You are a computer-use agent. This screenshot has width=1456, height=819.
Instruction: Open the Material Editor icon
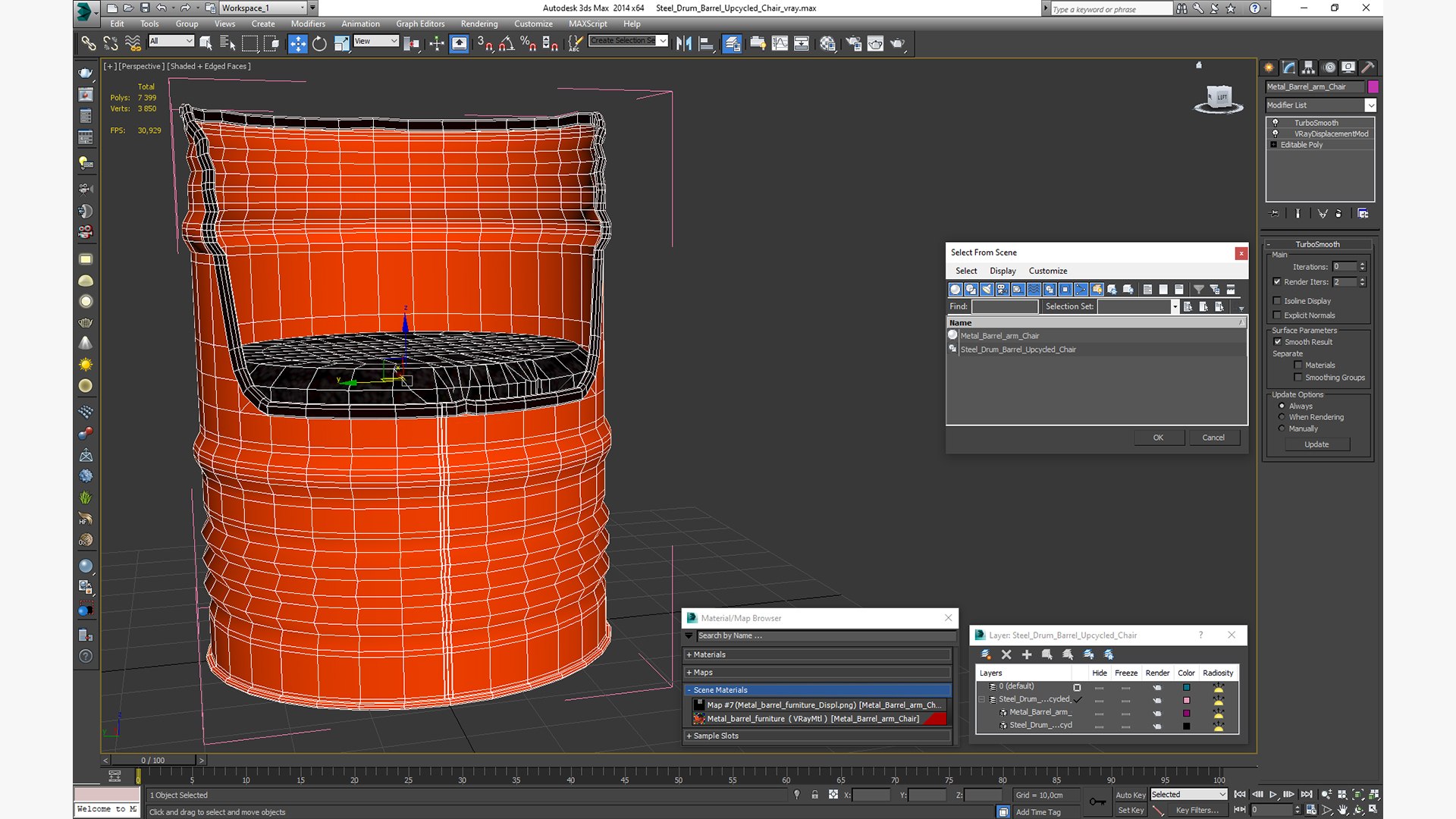(827, 43)
